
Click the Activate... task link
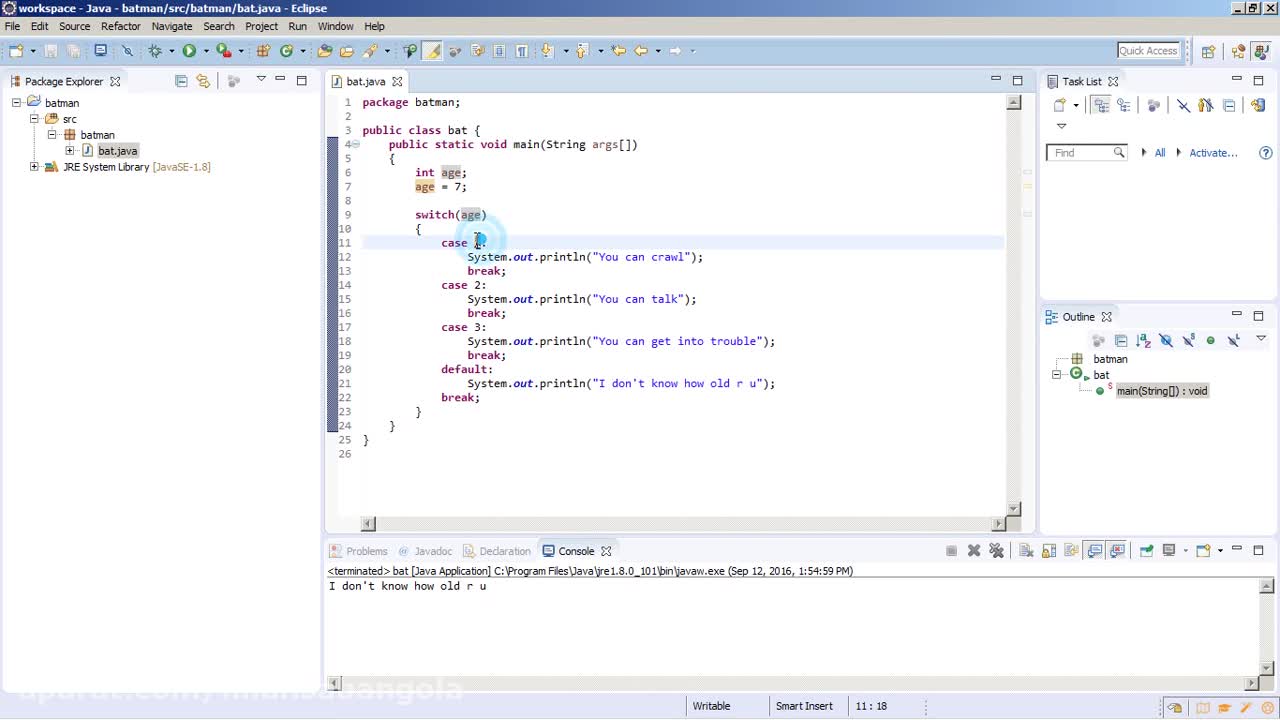coord(1212,153)
